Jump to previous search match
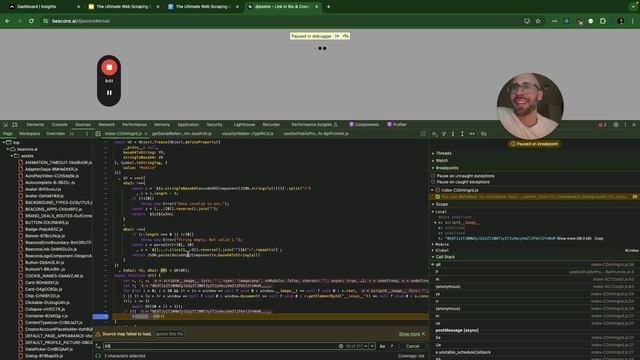Image resolution: width=640 pixels, height=360 pixels. click(x=366, y=346)
